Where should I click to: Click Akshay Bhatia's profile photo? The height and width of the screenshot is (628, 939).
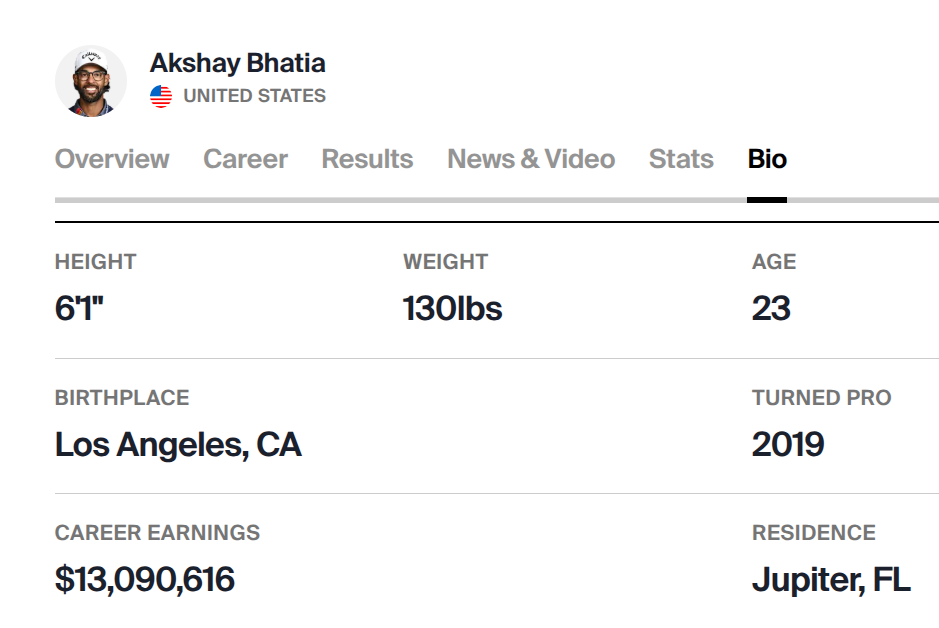pos(91,81)
